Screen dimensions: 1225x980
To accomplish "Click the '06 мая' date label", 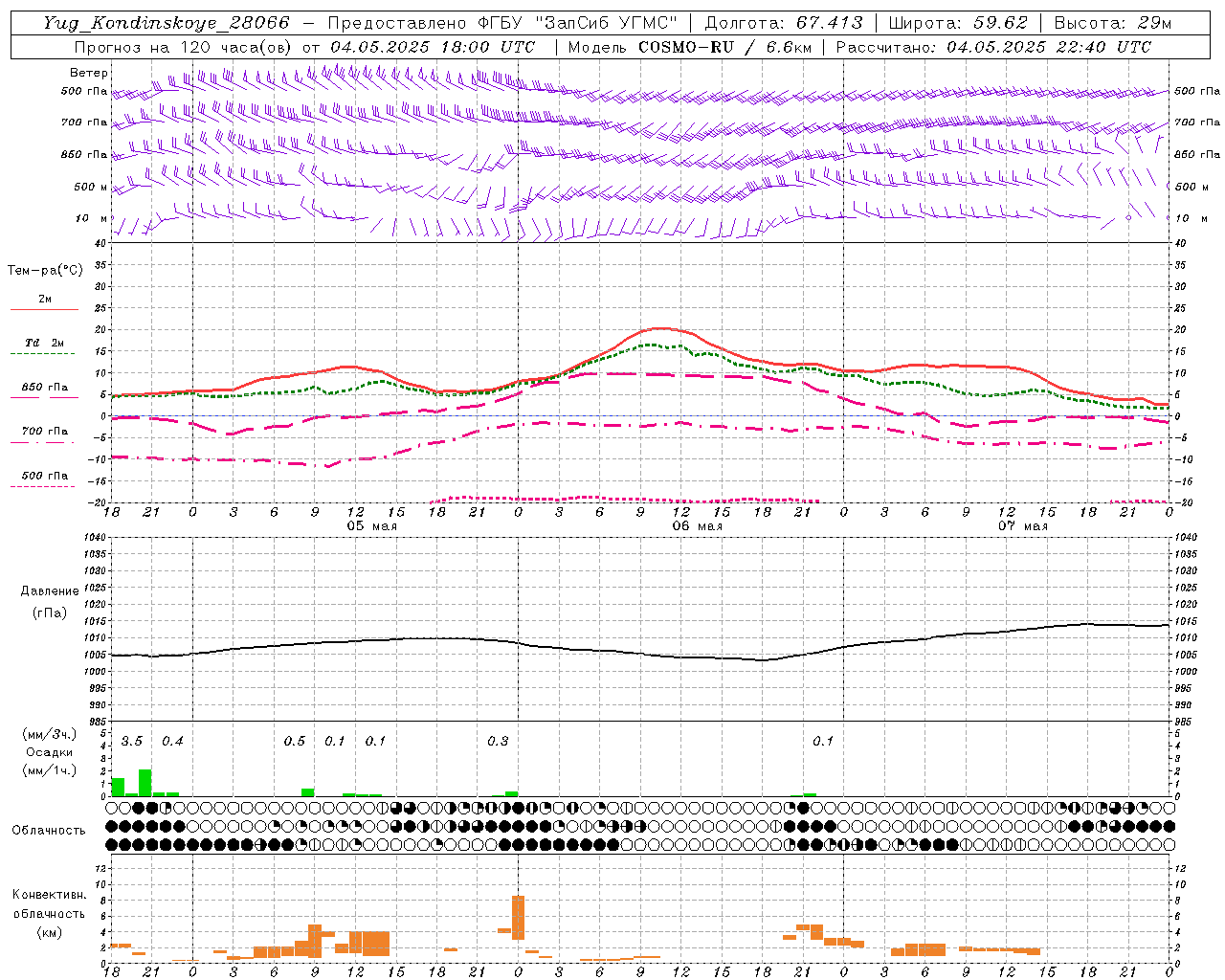I will point(697,526).
